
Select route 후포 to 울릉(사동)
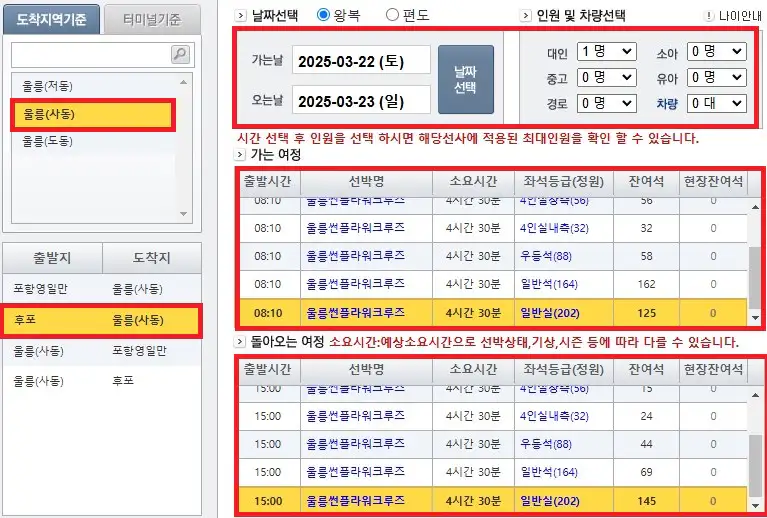point(102,320)
